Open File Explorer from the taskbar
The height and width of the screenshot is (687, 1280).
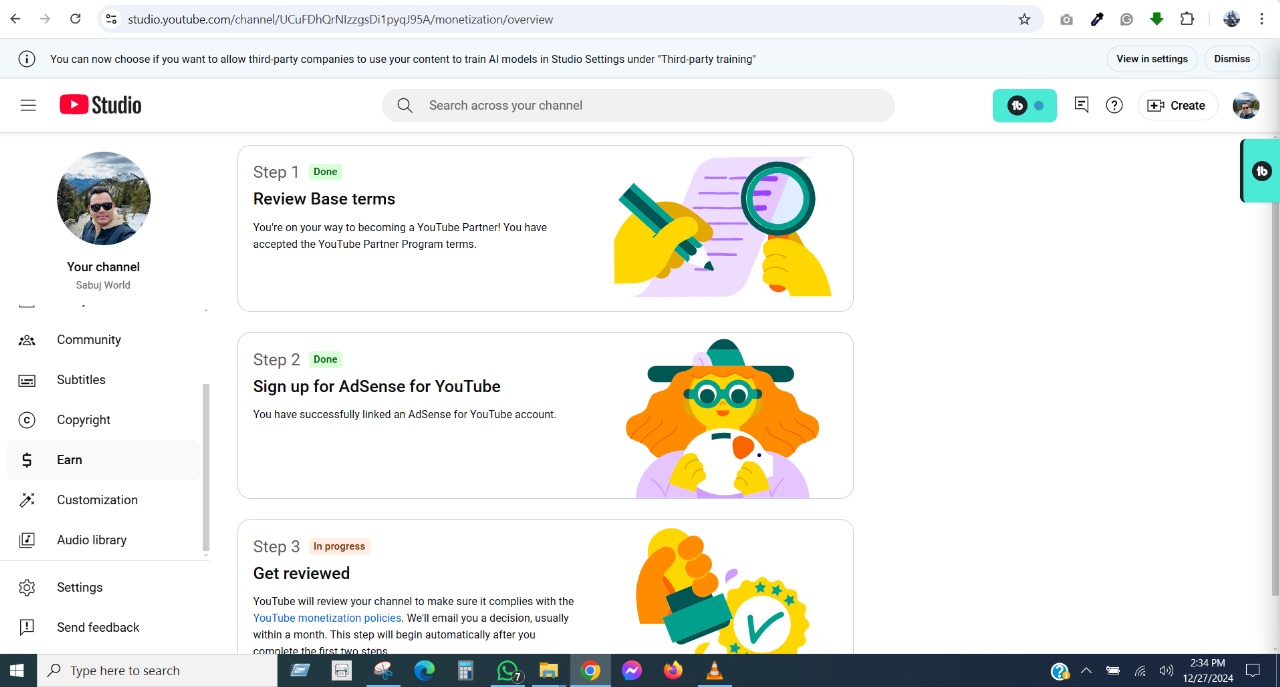pos(548,671)
